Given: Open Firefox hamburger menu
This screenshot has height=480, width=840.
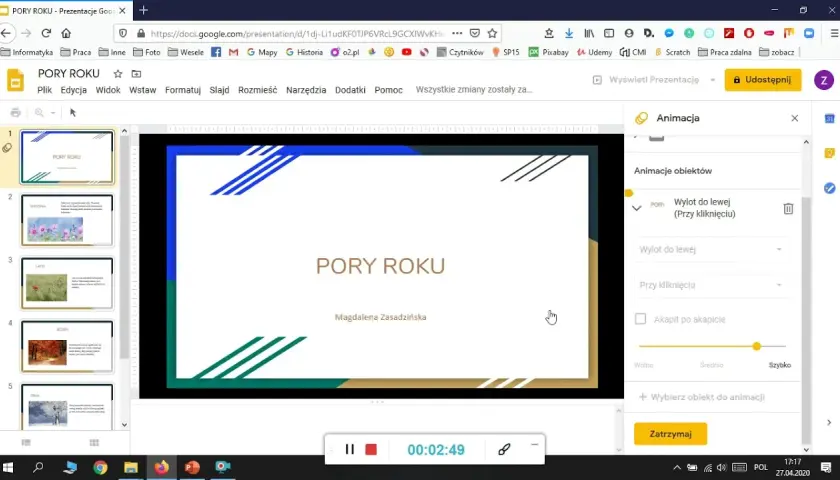Looking at the screenshot, I should point(834,33).
